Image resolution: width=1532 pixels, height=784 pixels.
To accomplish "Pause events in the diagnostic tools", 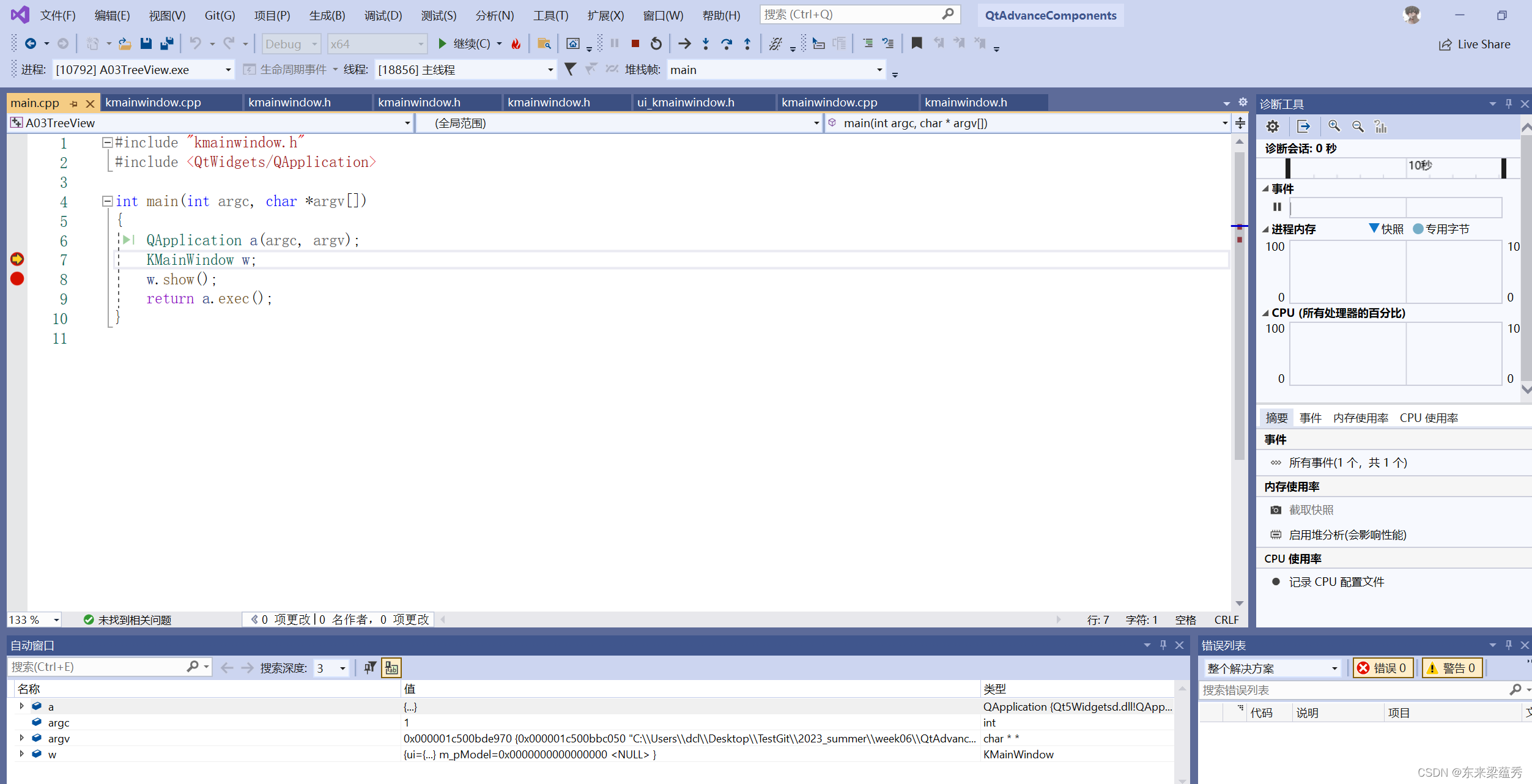I will [x=1277, y=207].
